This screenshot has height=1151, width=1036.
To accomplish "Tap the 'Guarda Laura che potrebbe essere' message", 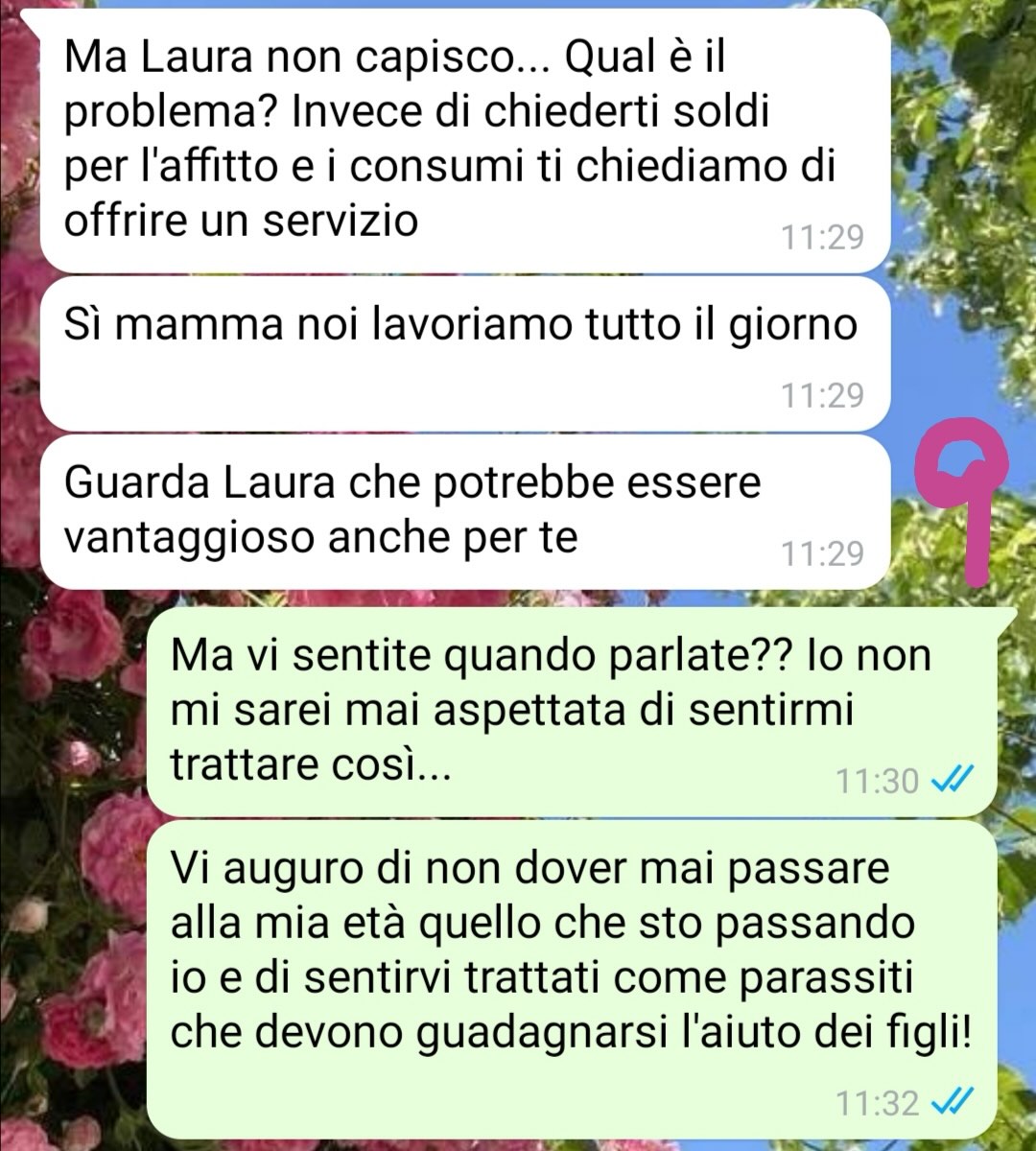I will click(465, 512).
